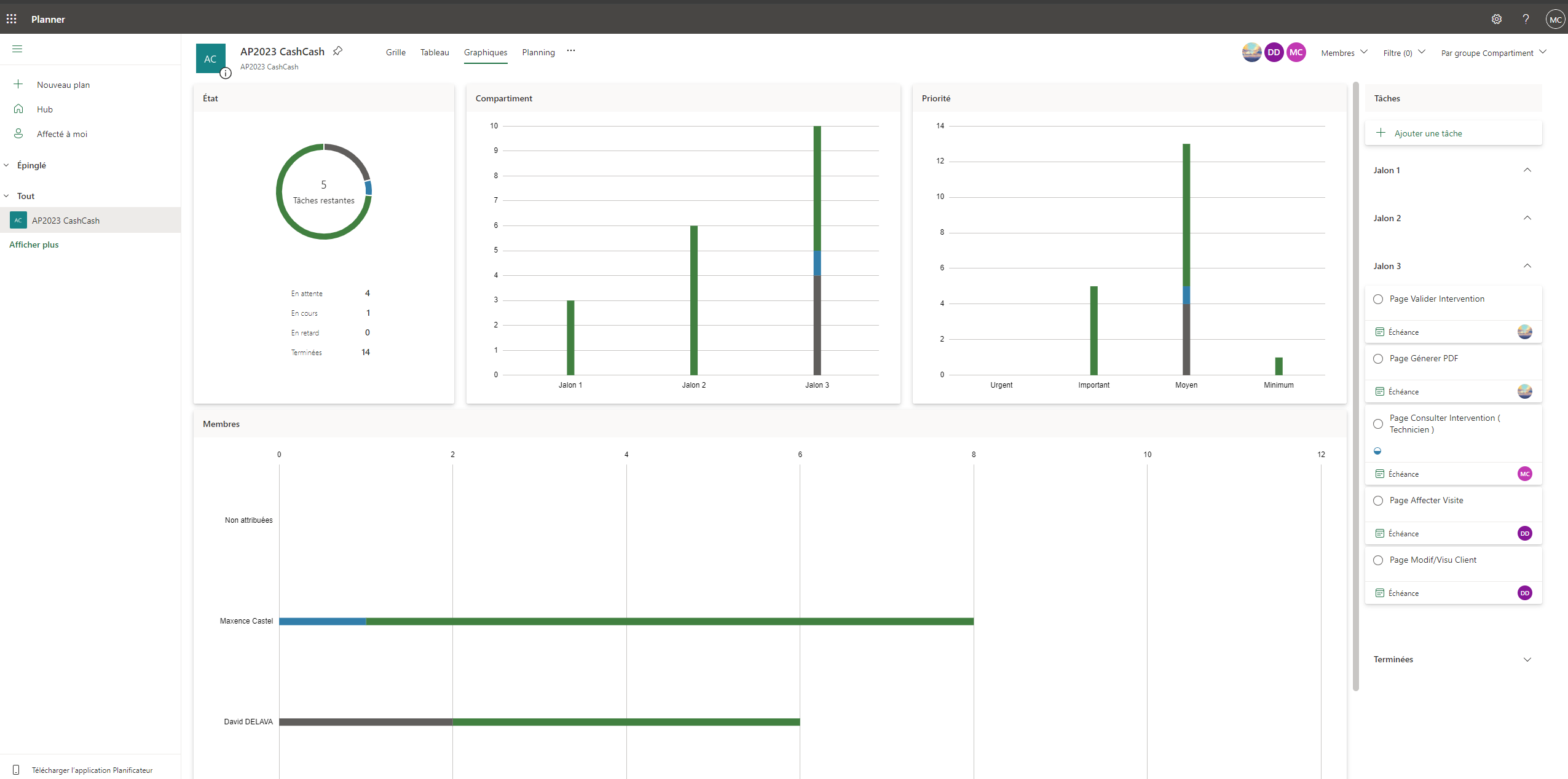Complete the Page Affecter Visite task
This screenshot has width=1568, height=779.
coord(1378,501)
